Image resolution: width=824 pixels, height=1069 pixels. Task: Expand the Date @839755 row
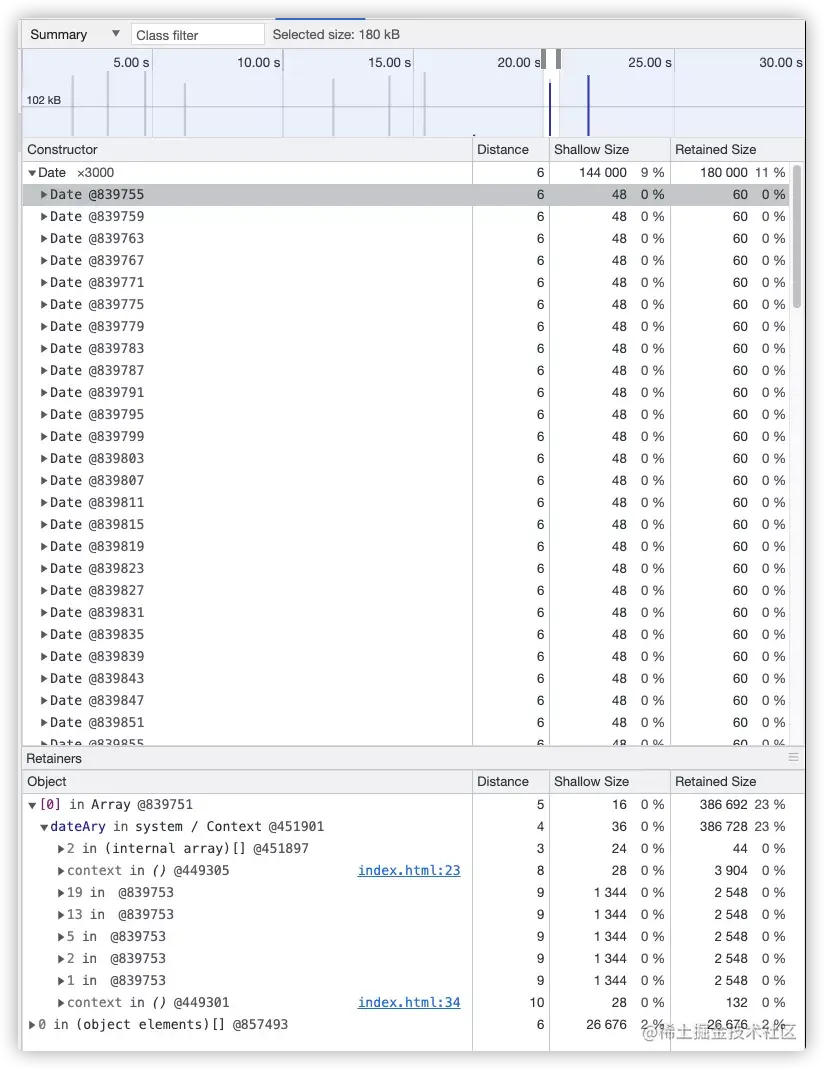[44, 195]
